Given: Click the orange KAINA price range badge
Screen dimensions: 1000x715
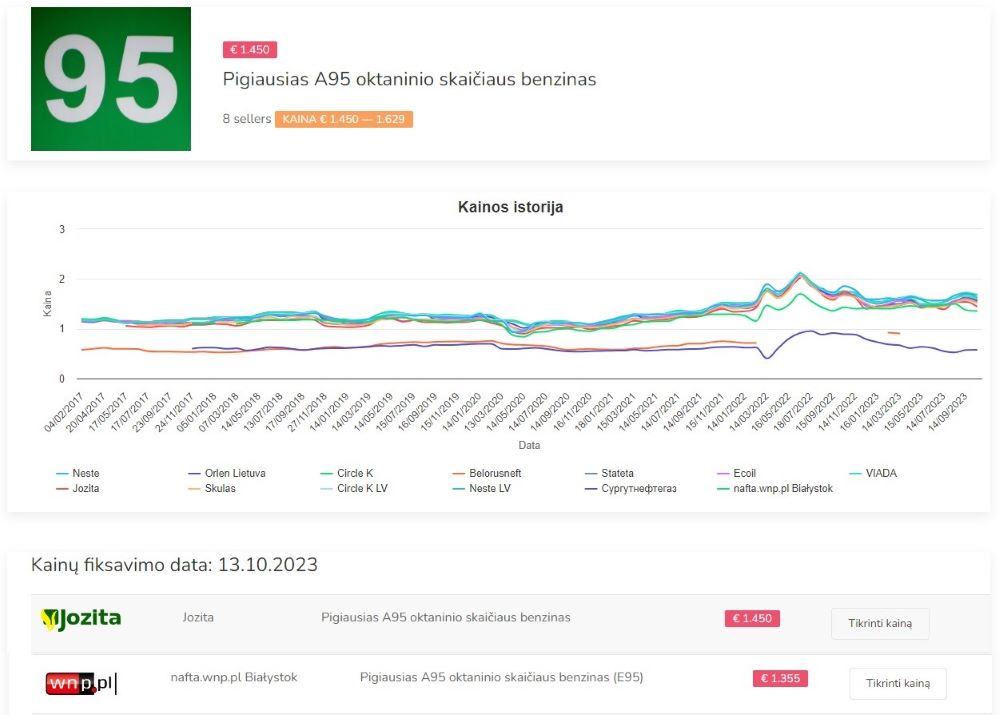Looking at the screenshot, I should pyautogui.click(x=343, y=119).
